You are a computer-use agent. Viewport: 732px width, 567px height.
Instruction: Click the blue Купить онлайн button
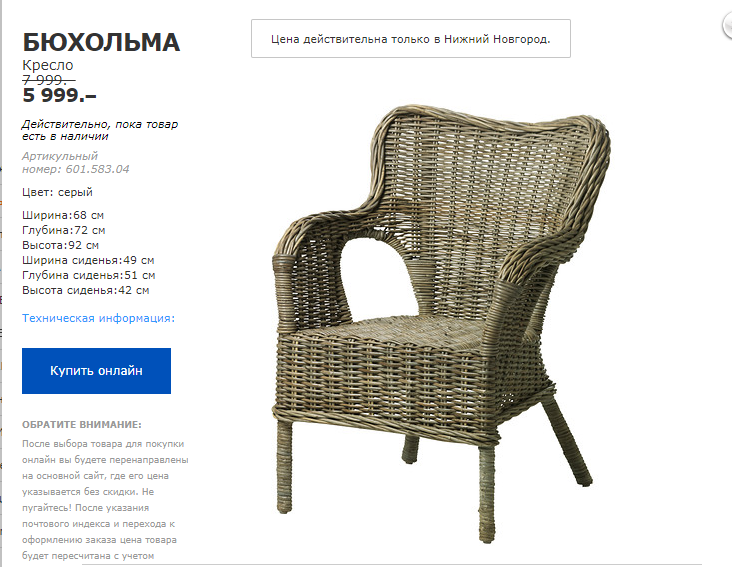tap(96, 371)
